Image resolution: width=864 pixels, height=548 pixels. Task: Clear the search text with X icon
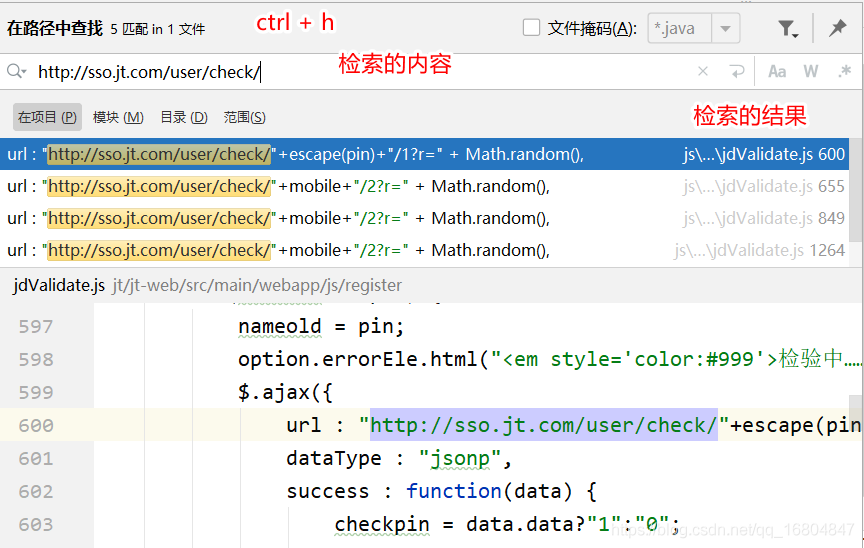point(703,72)
